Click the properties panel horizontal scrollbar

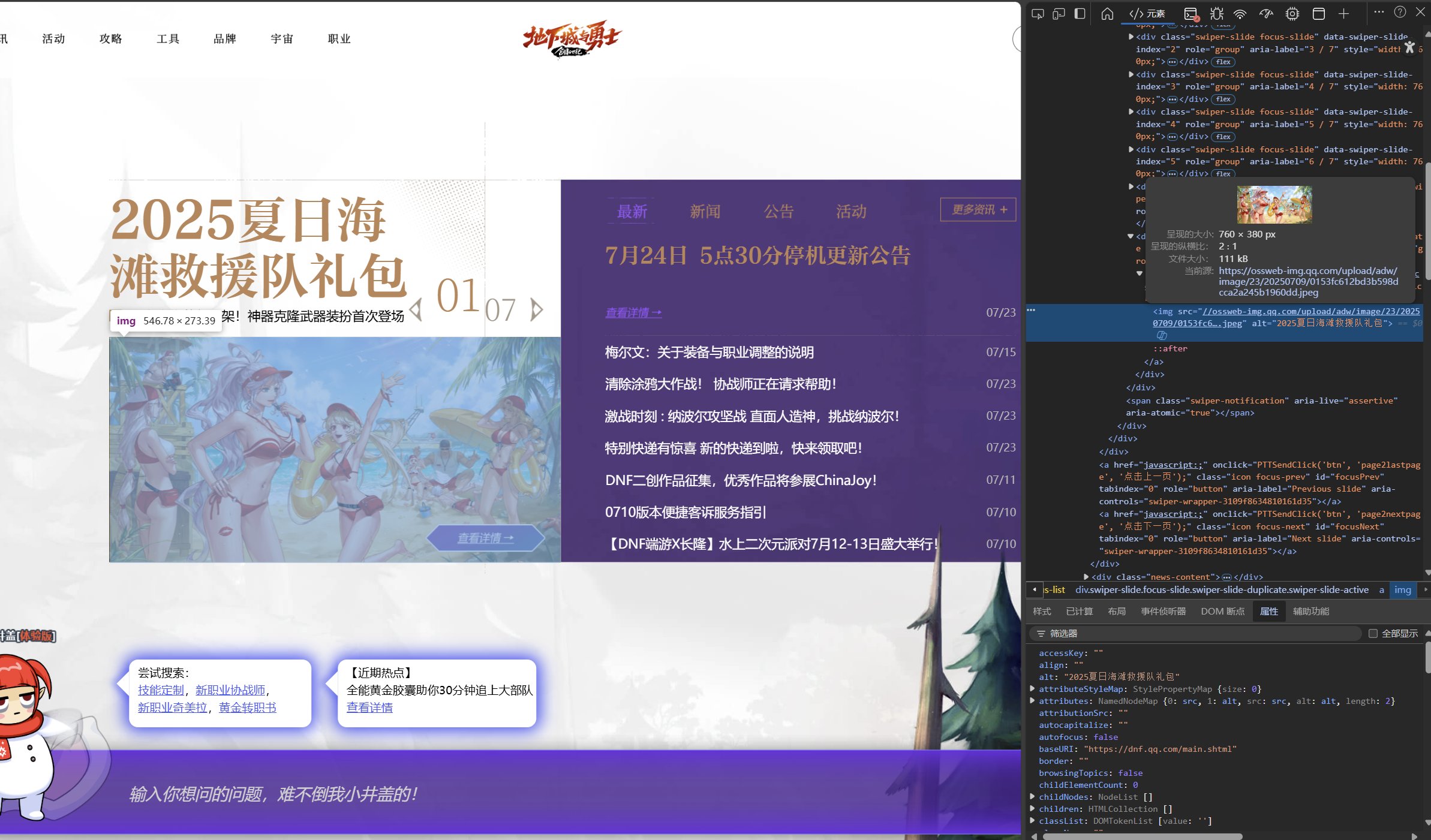point(1143,836)
